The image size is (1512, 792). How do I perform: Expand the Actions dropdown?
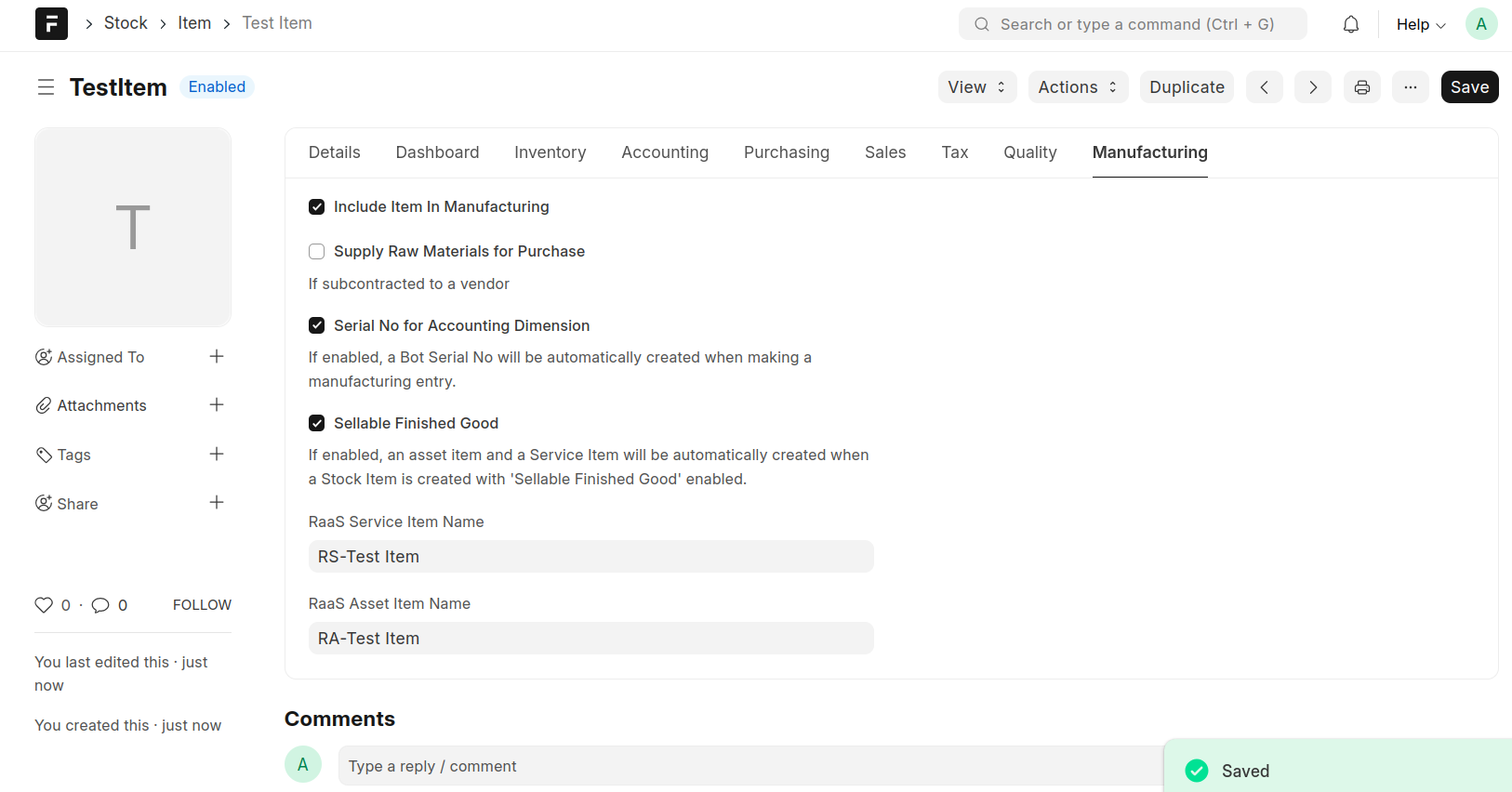(x=1077, y=87)
